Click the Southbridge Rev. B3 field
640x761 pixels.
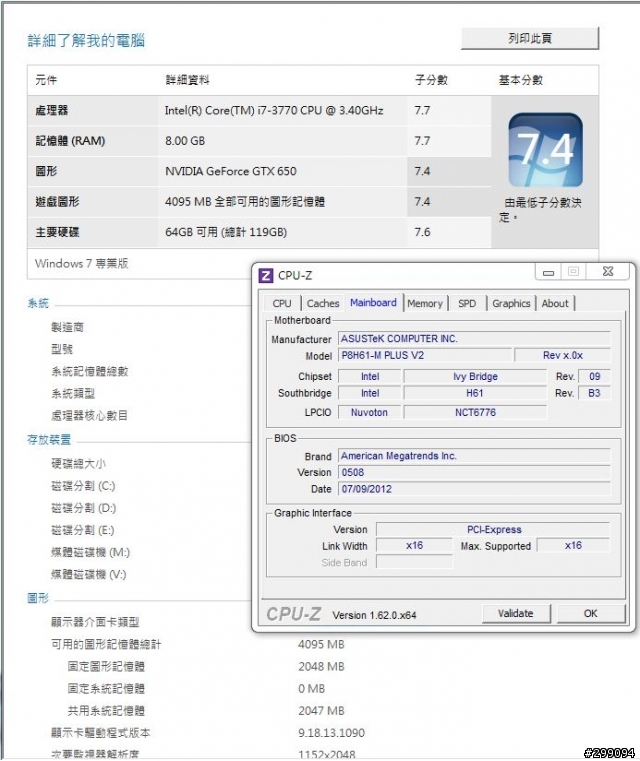point(594,393)
